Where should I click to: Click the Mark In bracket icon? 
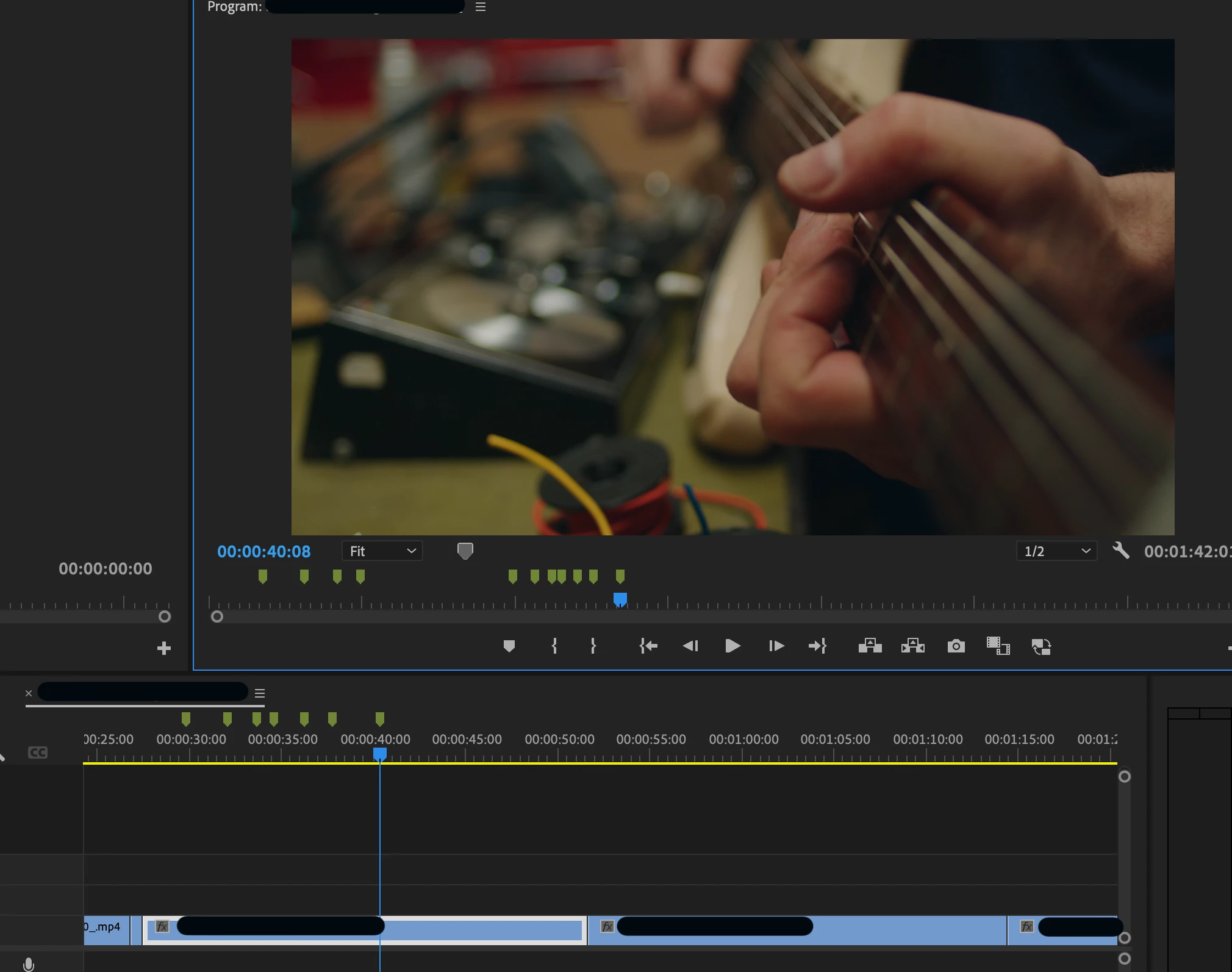tap(554, 646)
